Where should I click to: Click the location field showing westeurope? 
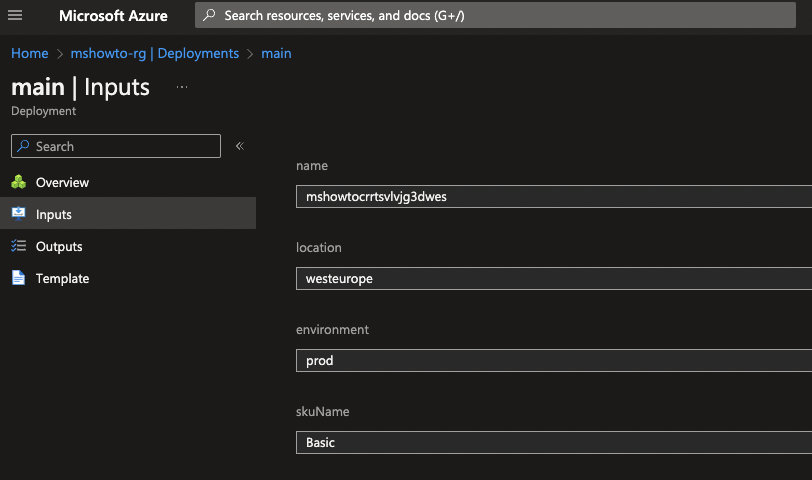[554, 279]
